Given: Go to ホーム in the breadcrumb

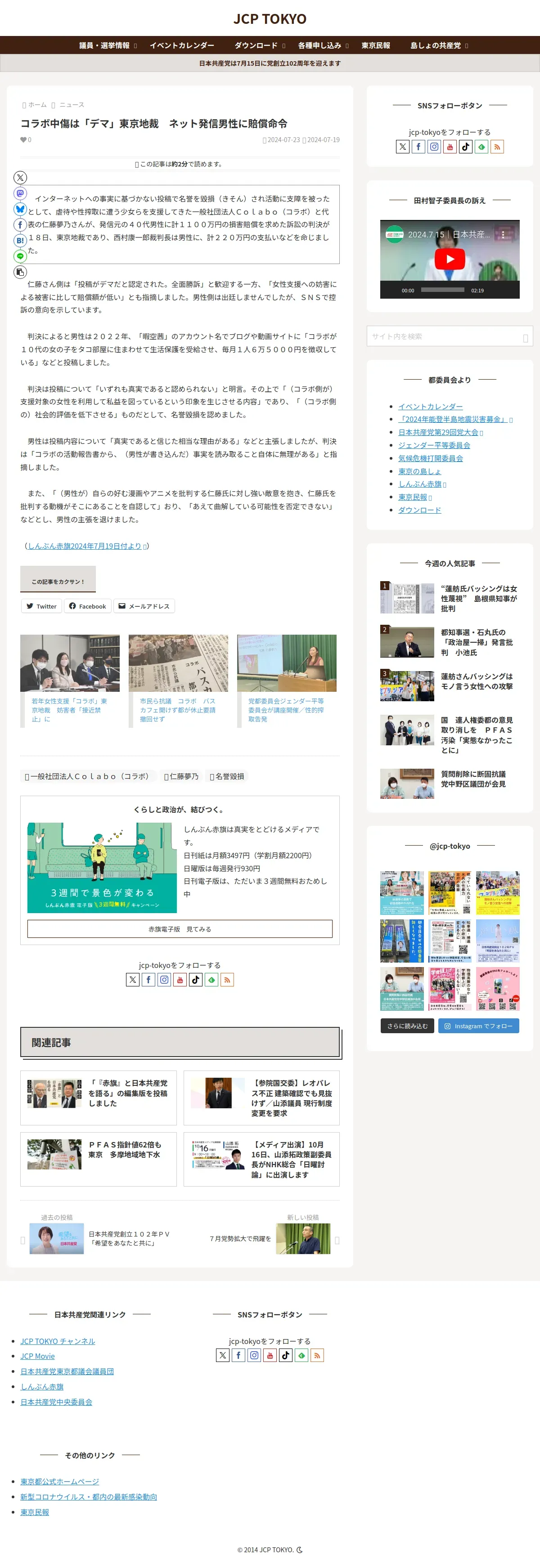Looking at the screenshot, I should coord(37,105).
